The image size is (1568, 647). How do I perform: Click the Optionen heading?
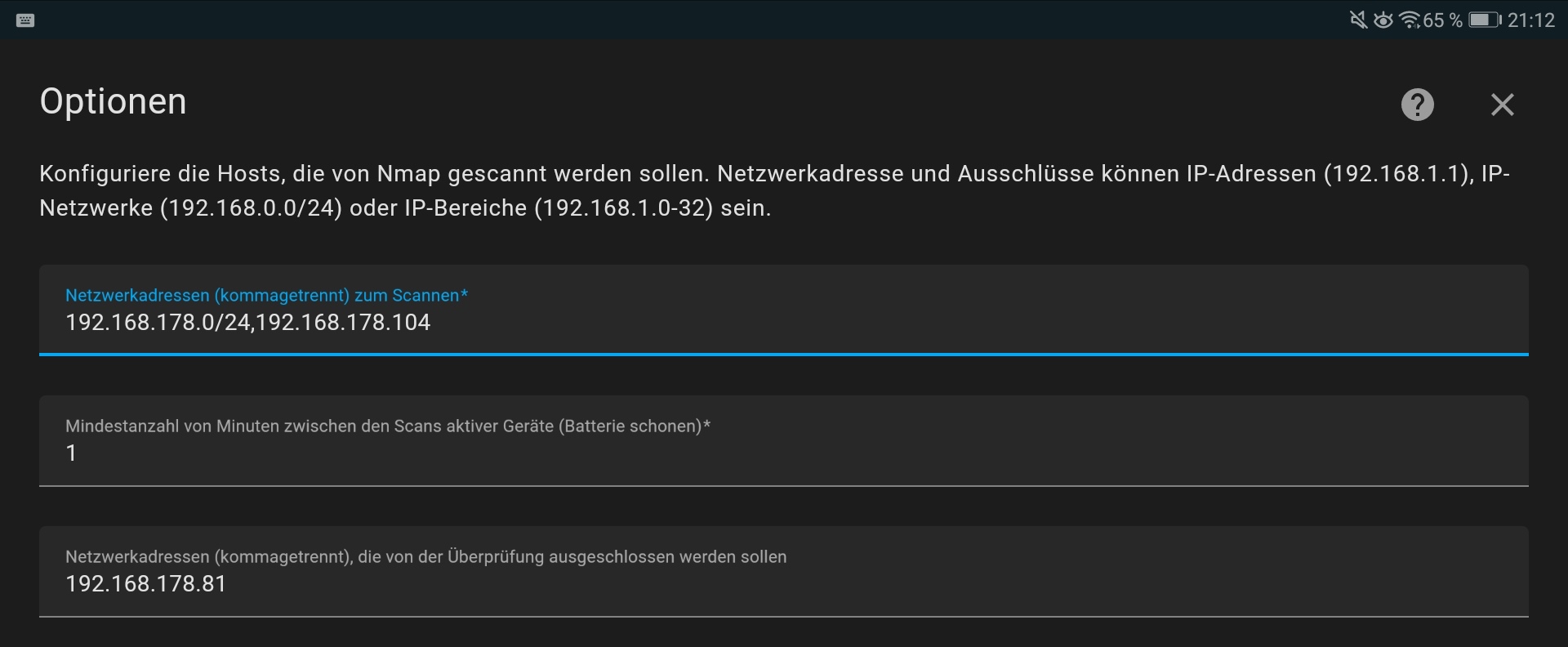(113, 101)
